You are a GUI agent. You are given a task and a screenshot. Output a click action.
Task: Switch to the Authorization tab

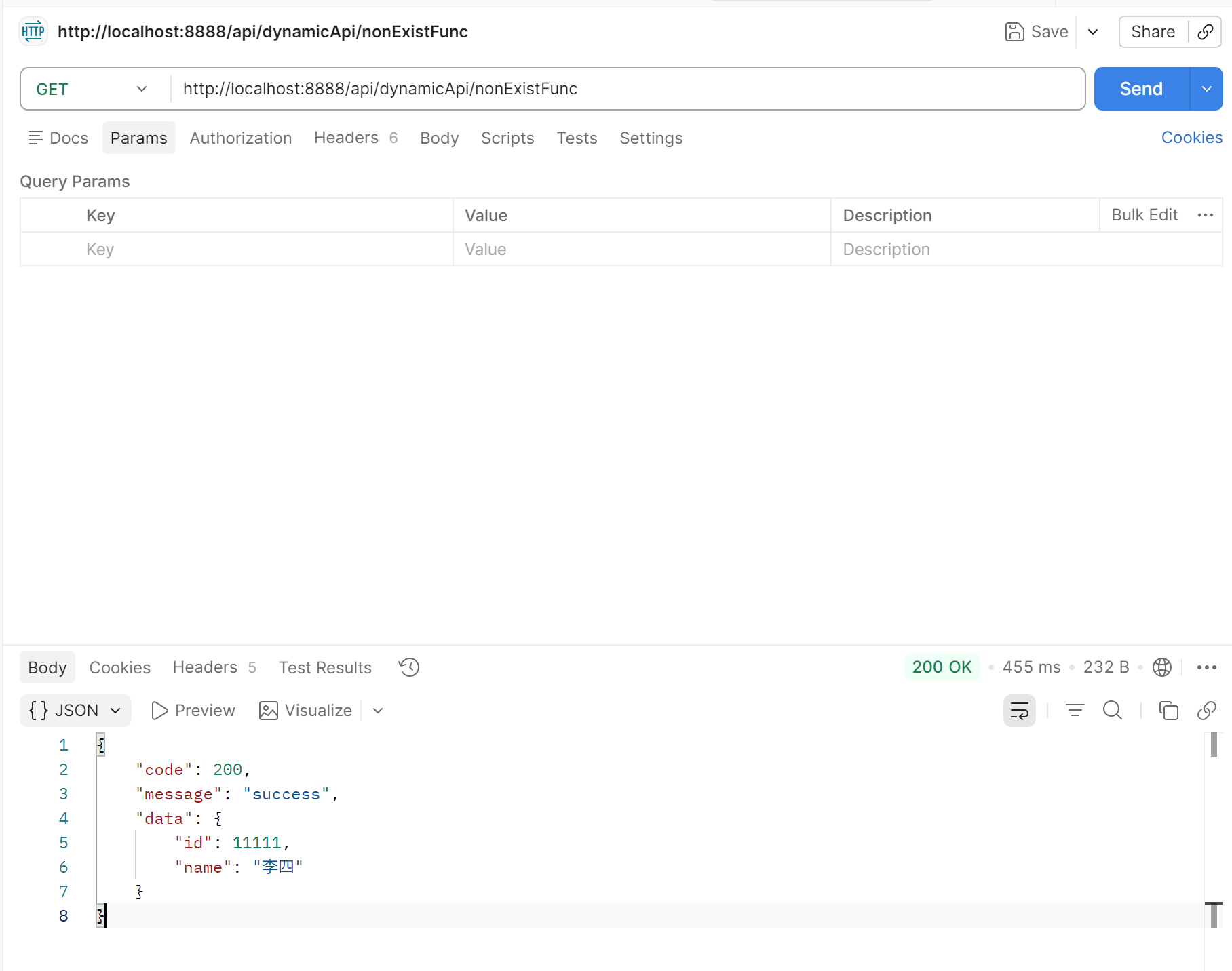click(x=240, y=138)
